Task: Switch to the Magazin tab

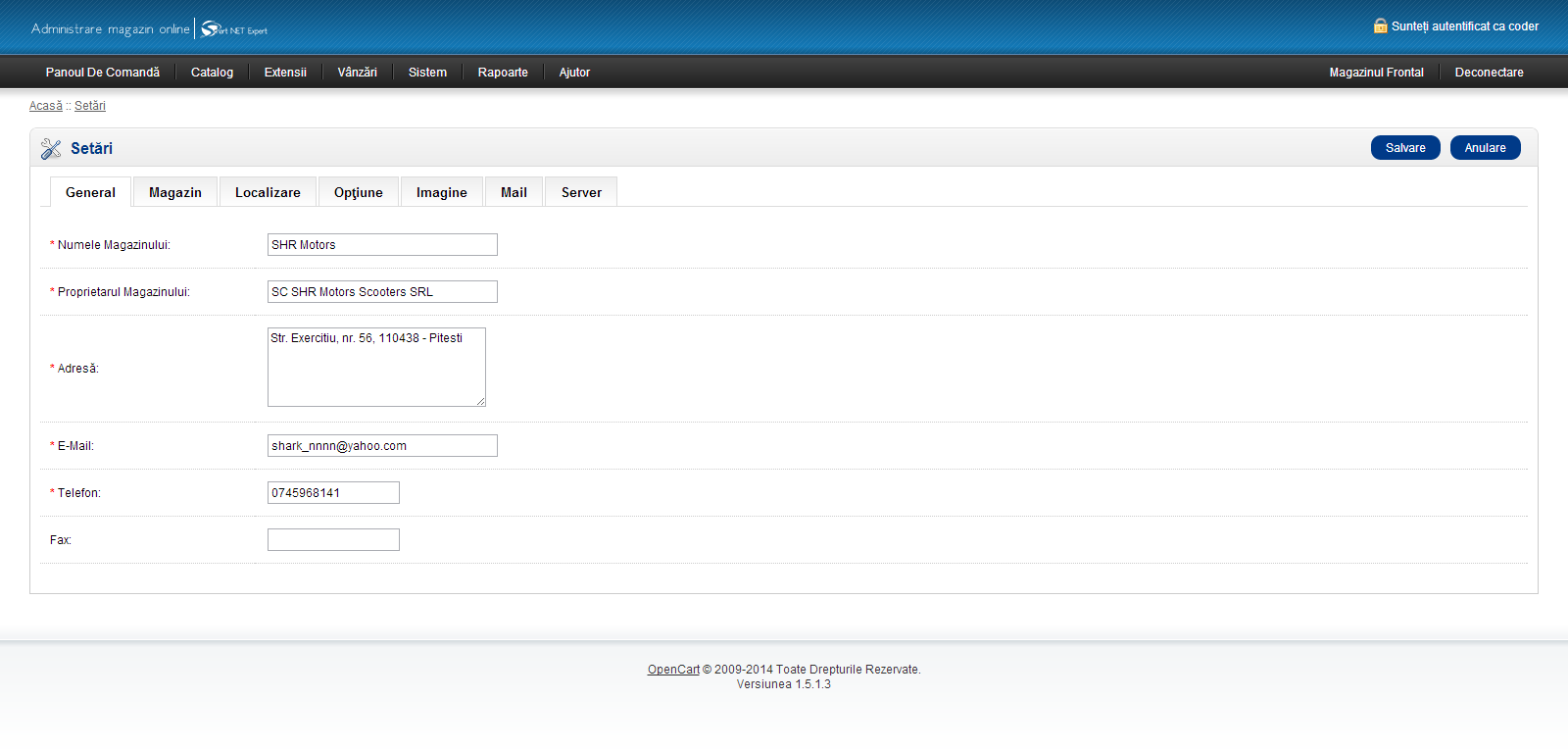Action: [174, 193]
